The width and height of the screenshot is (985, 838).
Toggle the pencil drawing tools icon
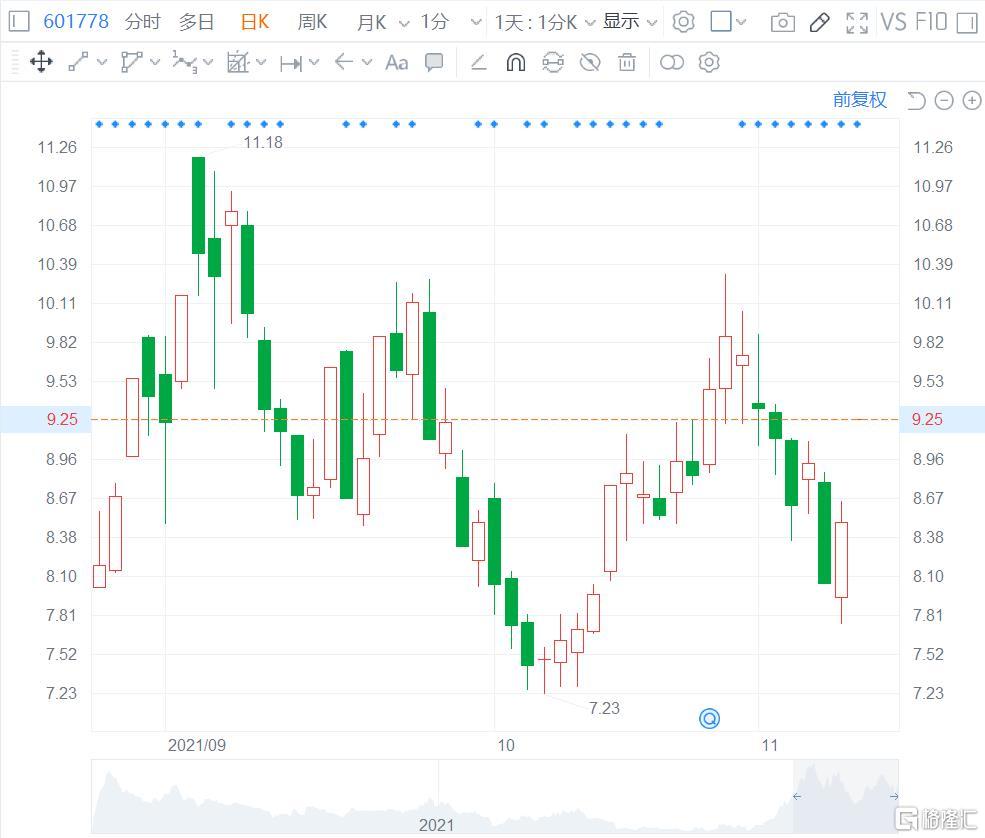pos(819,23)
